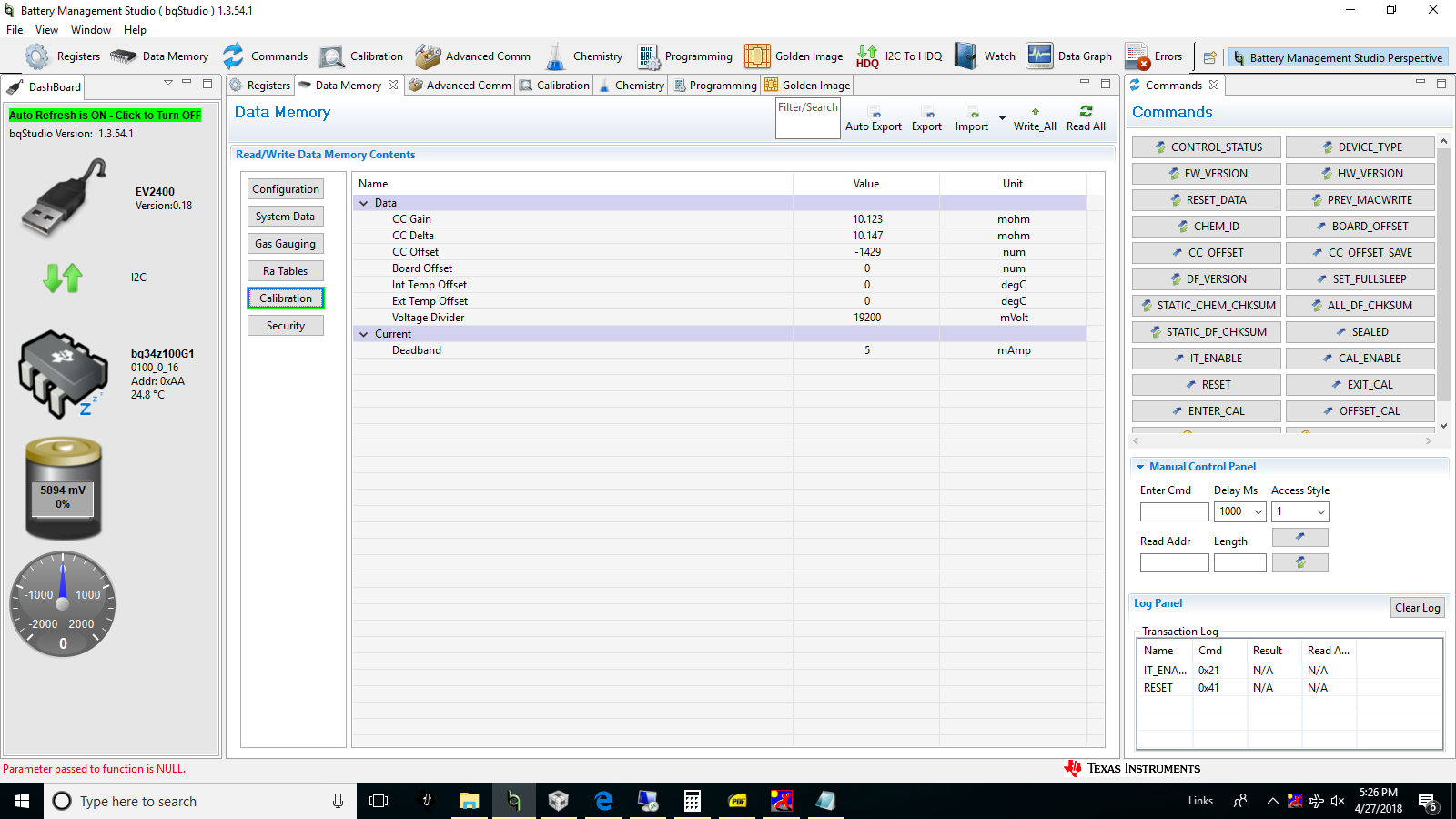Image resolution: width=1456 pixels, height=819 pixels.
Task: Click the Auto Export icon
Action: (874, 113)
